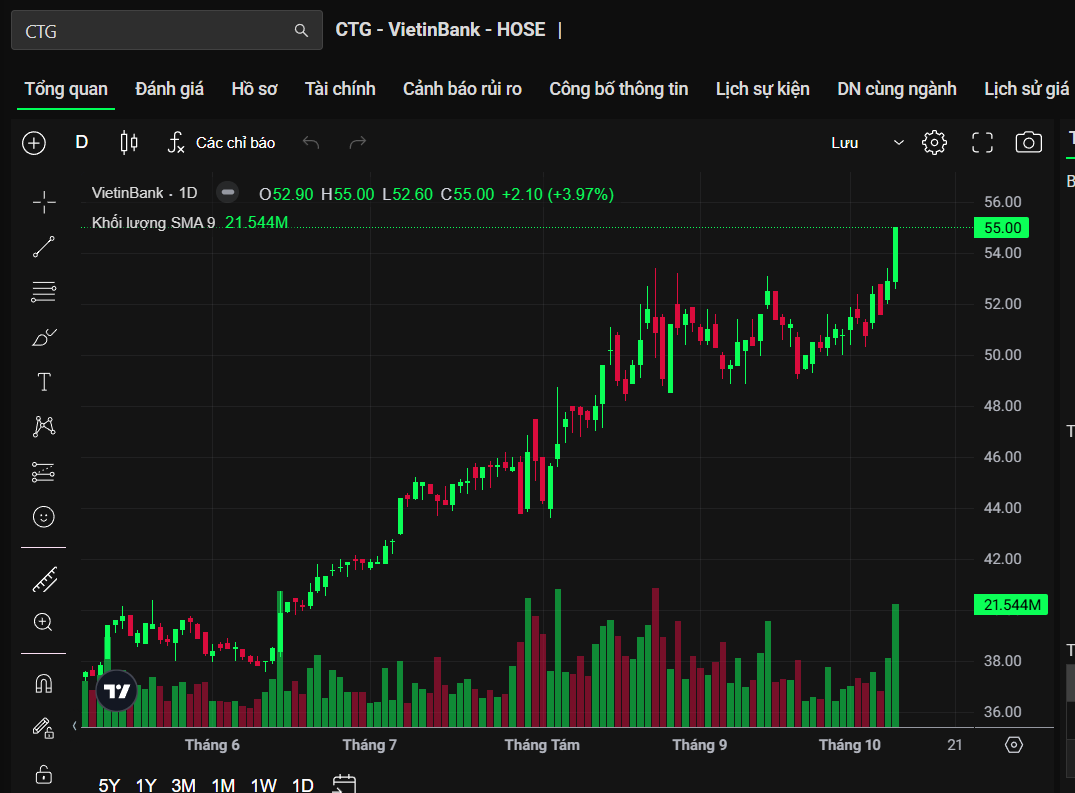Toggle magnet mode for drawings

point(44,684)
